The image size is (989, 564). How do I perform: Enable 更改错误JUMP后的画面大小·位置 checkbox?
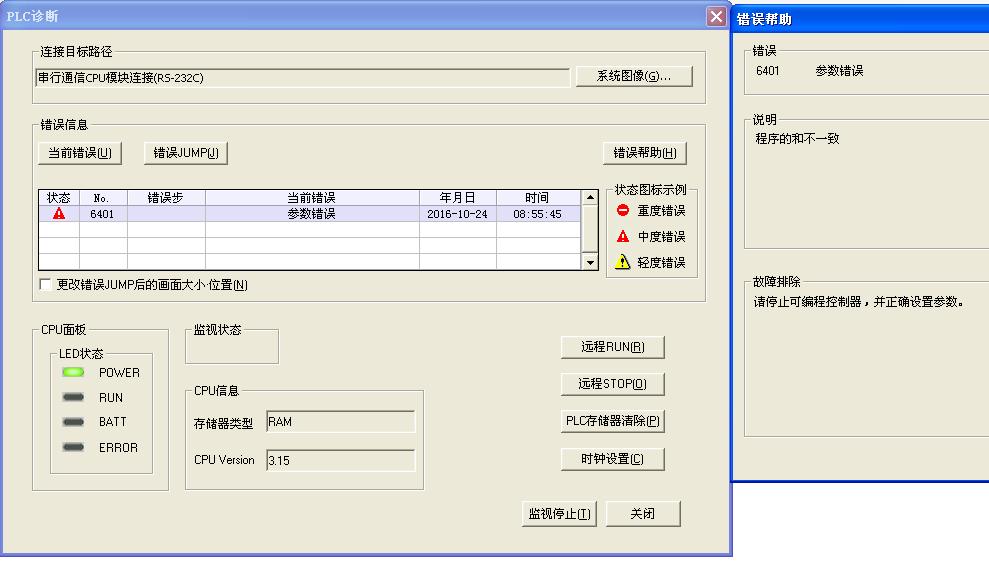coord(46,285)
